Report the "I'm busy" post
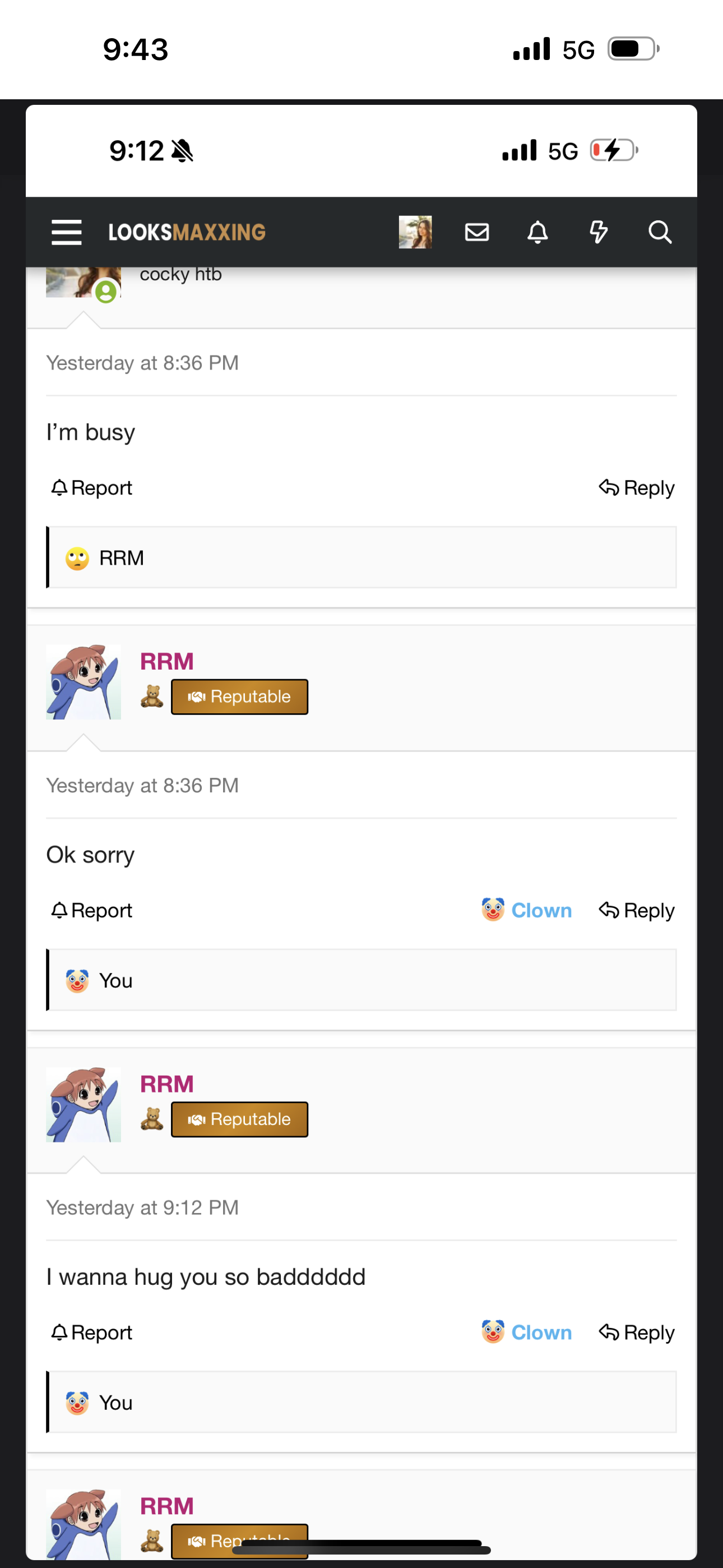The height and width of the screenshot is (1568, 723). pos(92,487)
